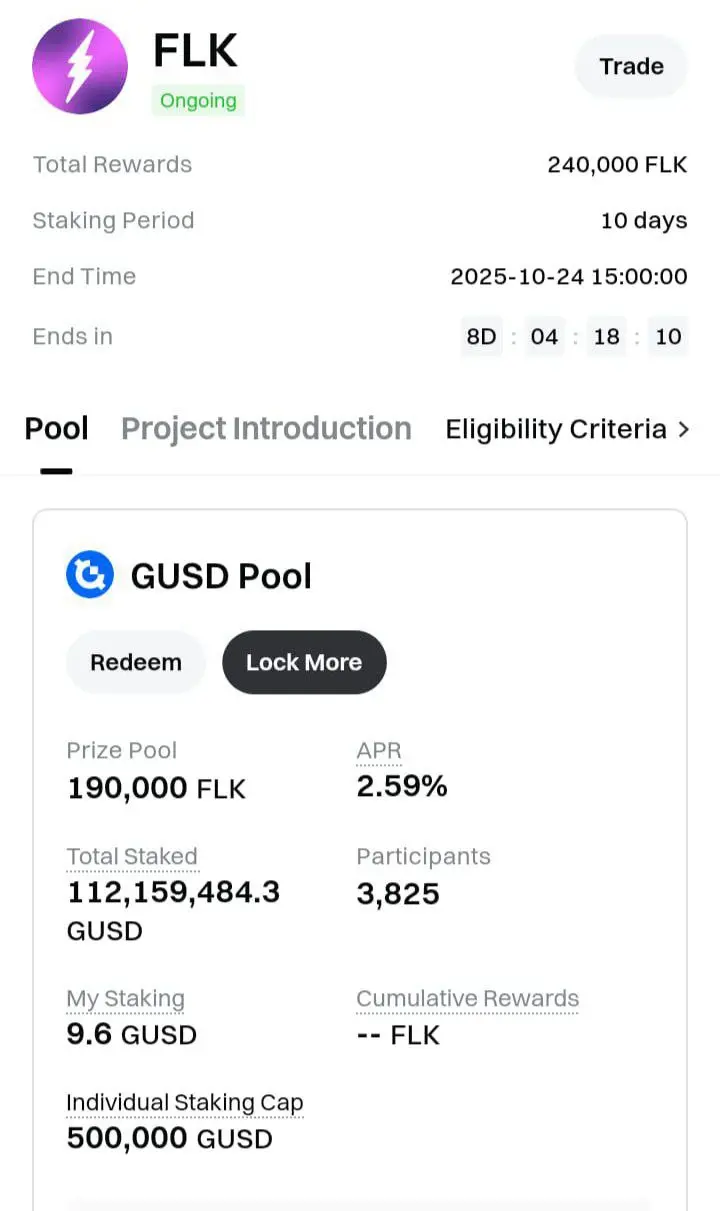The height and width of the screenshot is (1211, 720).
Task: Open the My Staking label info
Action: click(125, 999)
